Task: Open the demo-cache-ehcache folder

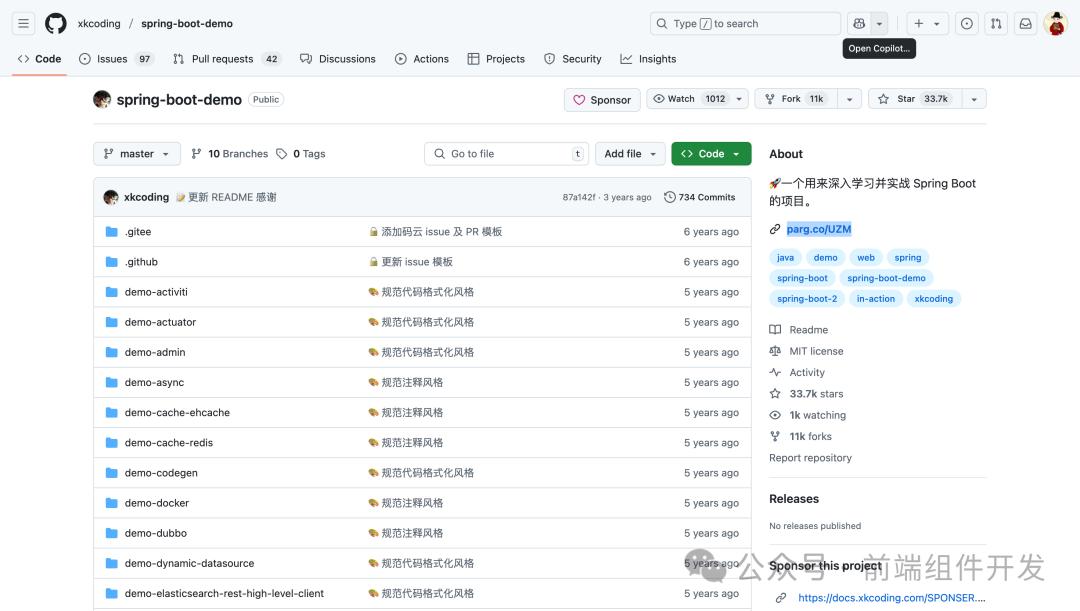Action: click(177, 413)
